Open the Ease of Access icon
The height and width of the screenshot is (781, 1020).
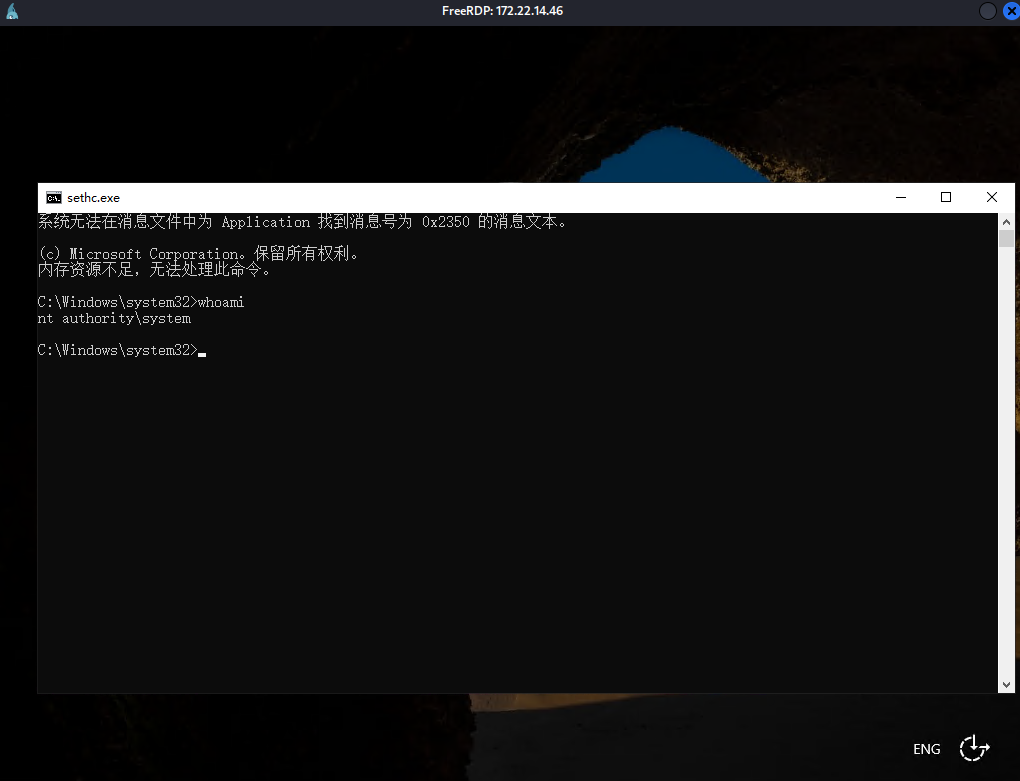tap(973, 748)
